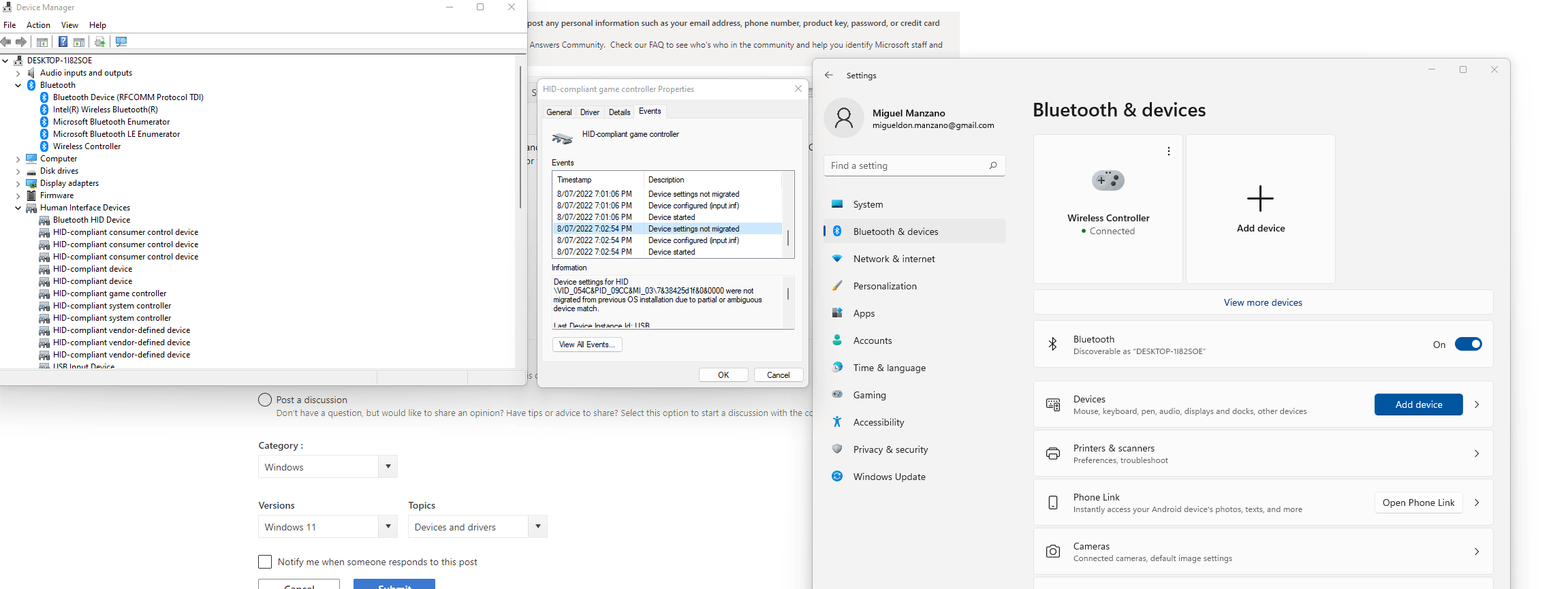This screenshot has height=589, width=1568.
Task: Open the File menu in Device Manager
Action: (x=10, y=25)
